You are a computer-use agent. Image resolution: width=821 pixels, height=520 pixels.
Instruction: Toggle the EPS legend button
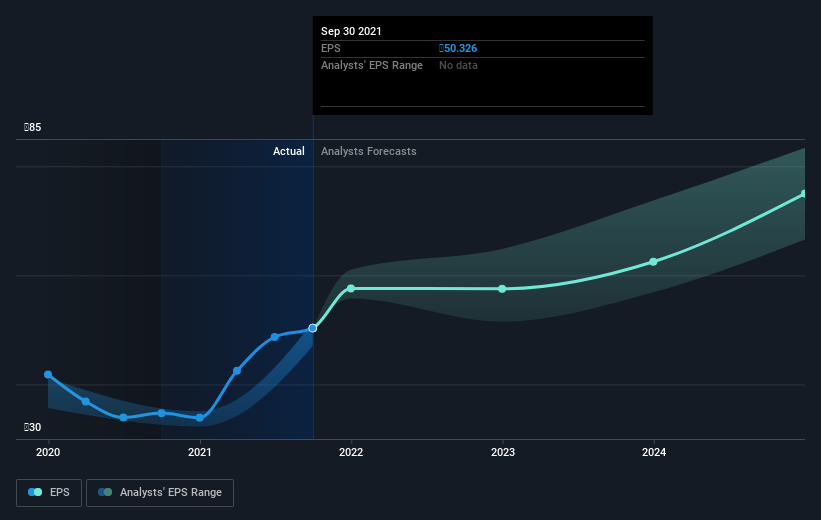49,493
